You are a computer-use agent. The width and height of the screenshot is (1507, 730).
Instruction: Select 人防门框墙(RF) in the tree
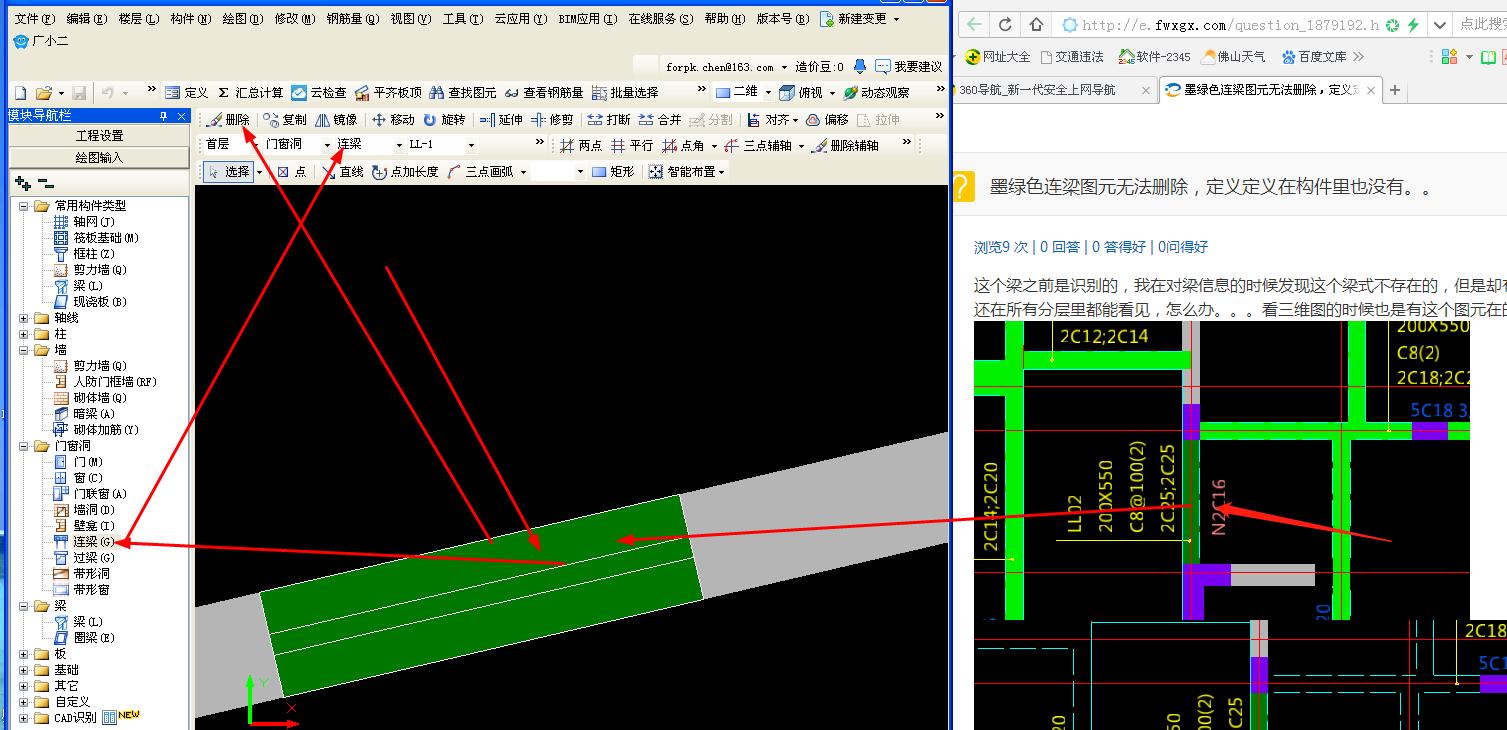[x=105, y=382]
